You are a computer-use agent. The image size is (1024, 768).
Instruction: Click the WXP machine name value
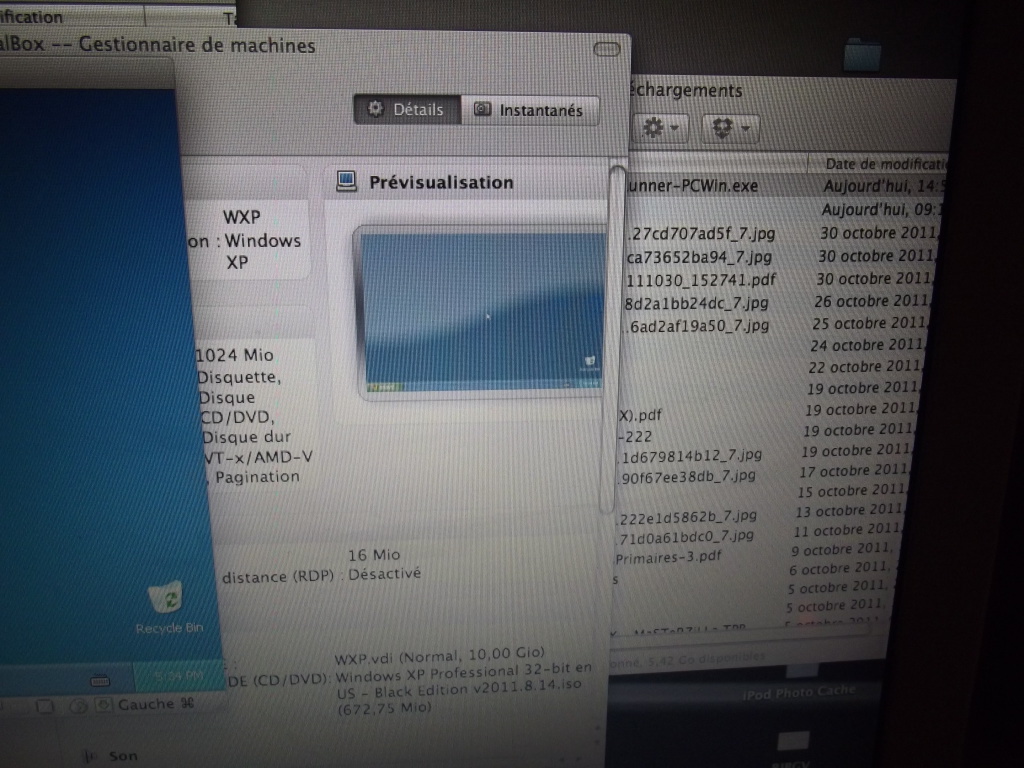(x=242, y=217)
